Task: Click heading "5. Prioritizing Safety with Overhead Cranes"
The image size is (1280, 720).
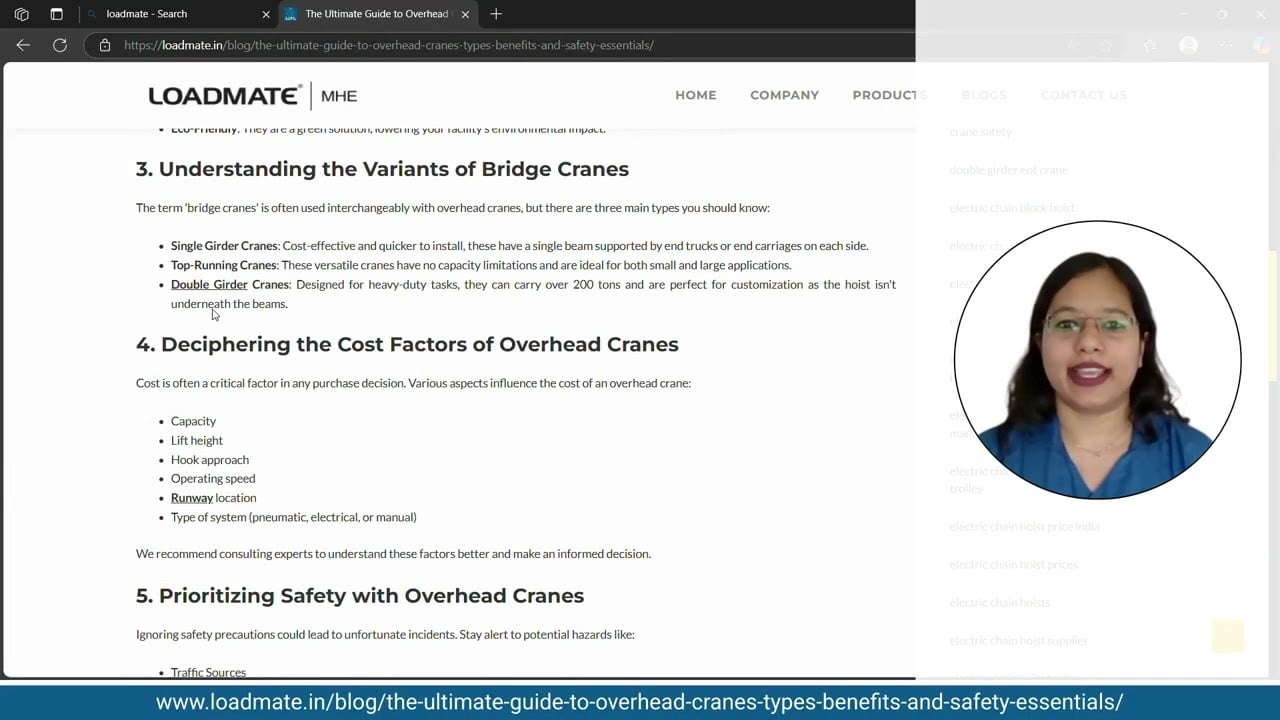Action: (360, 596)
